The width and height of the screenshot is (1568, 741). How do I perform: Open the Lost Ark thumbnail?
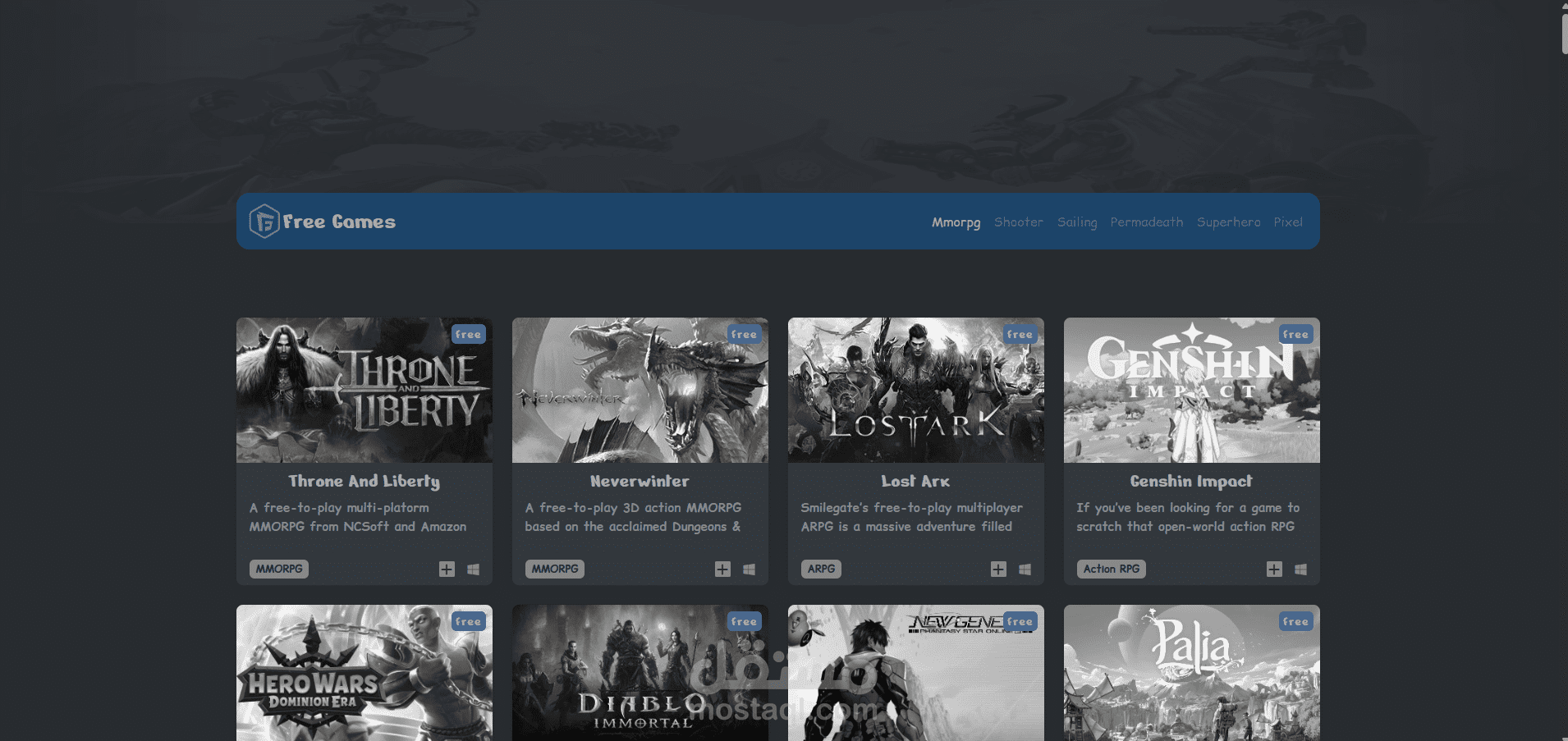[916, 391]
